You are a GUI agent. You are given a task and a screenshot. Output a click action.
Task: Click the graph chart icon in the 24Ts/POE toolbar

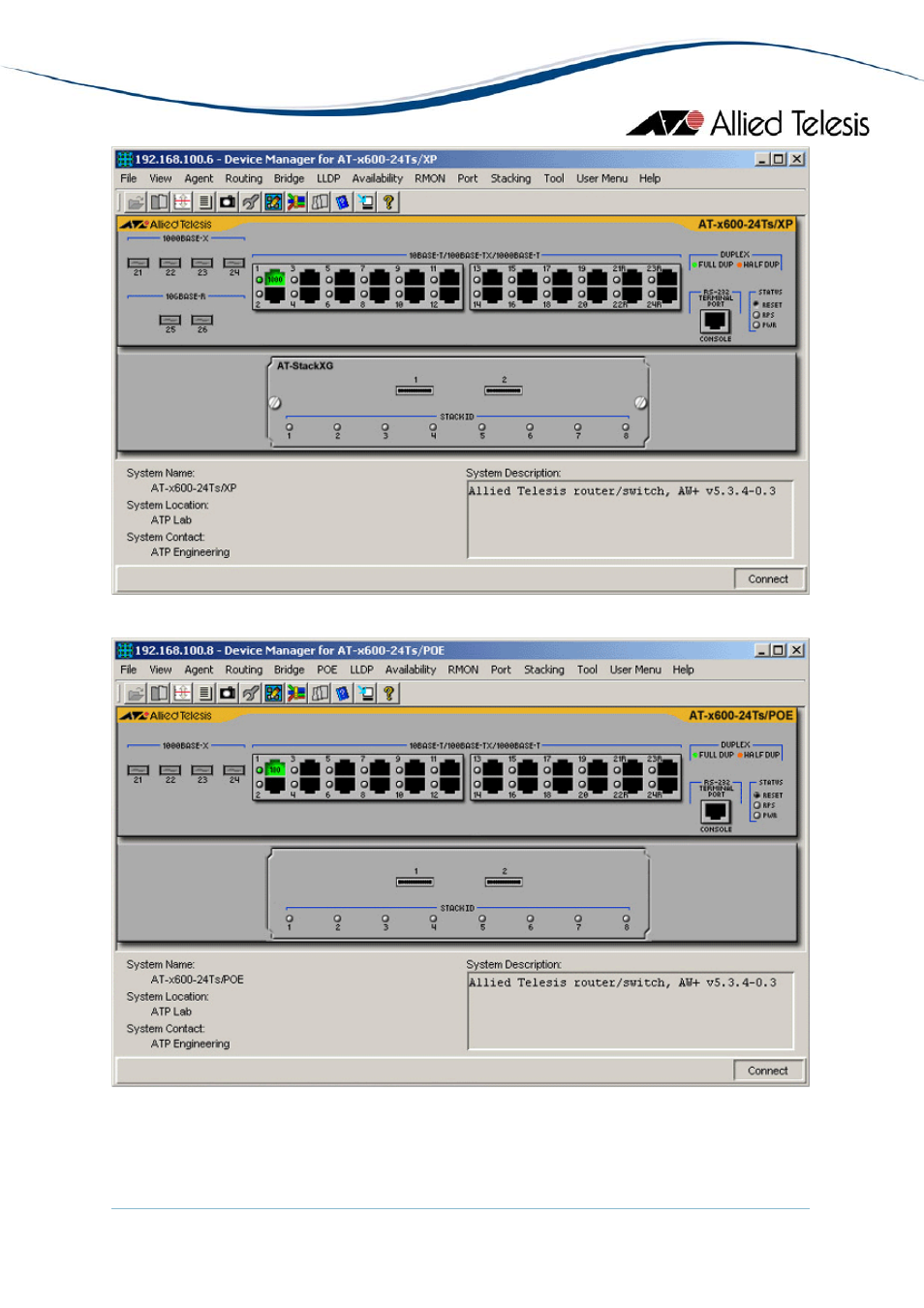tap(273, 693)
